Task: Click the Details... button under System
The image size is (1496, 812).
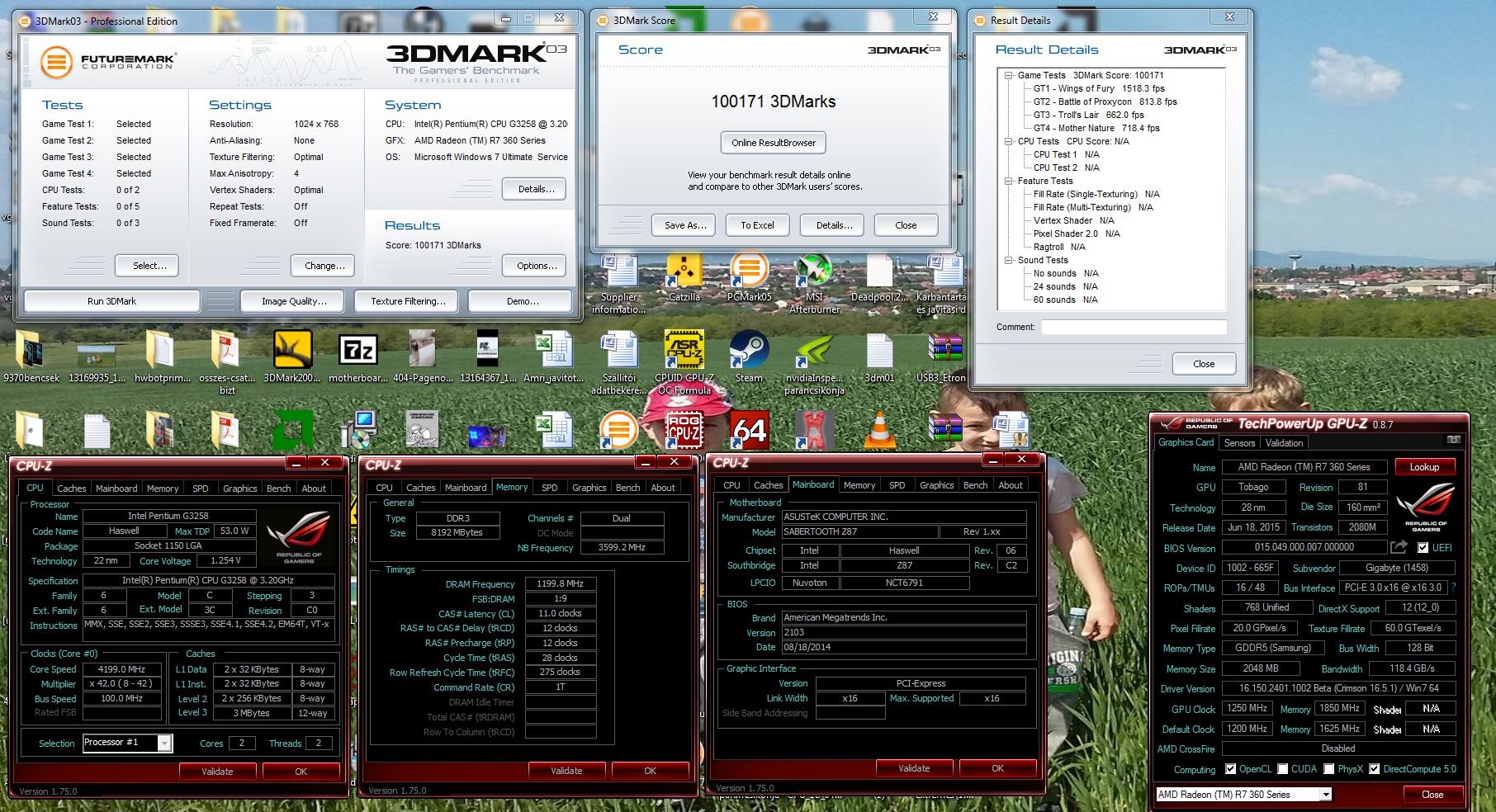Action: (536, 189)
